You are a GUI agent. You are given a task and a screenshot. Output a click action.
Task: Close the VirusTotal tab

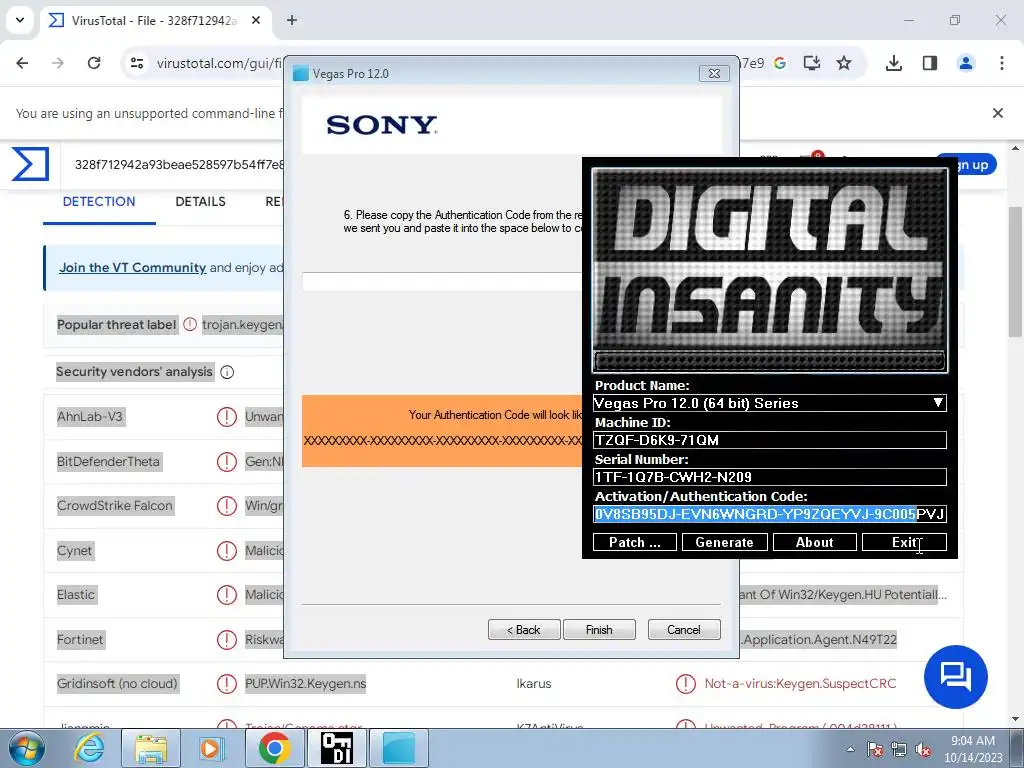coord(256,20)
